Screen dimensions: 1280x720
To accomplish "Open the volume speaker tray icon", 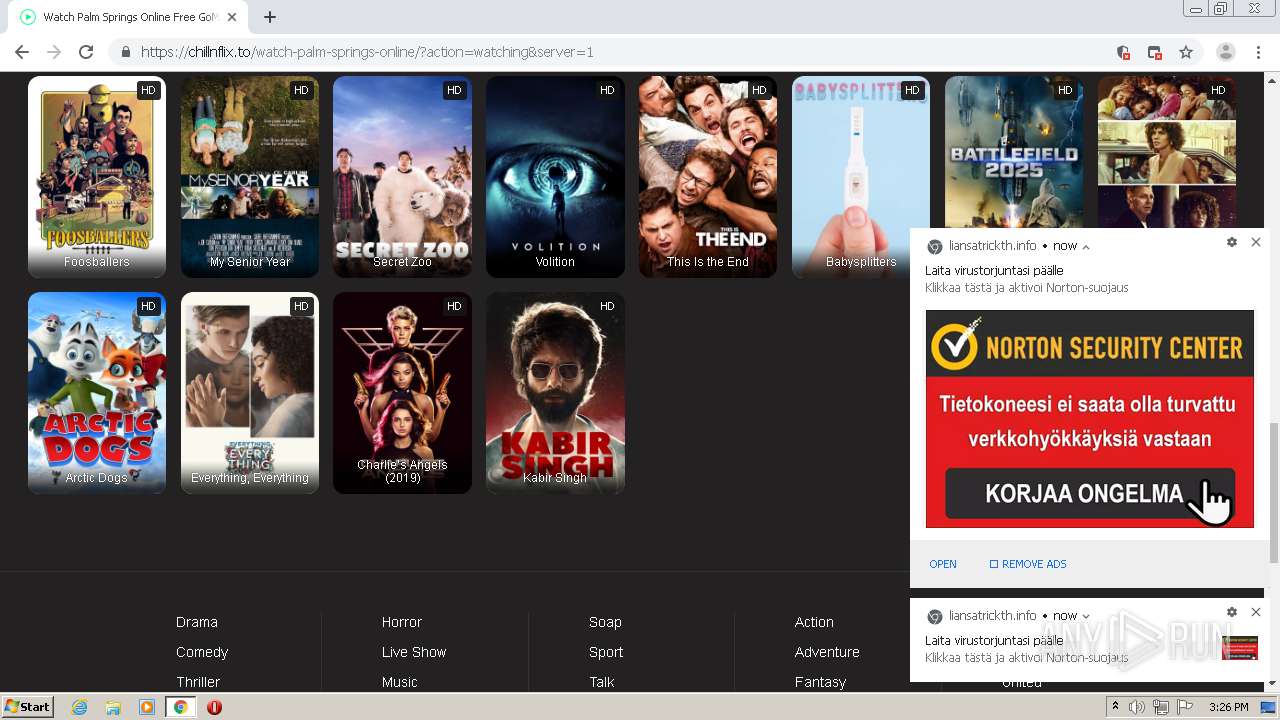I will pos(1137,707).
